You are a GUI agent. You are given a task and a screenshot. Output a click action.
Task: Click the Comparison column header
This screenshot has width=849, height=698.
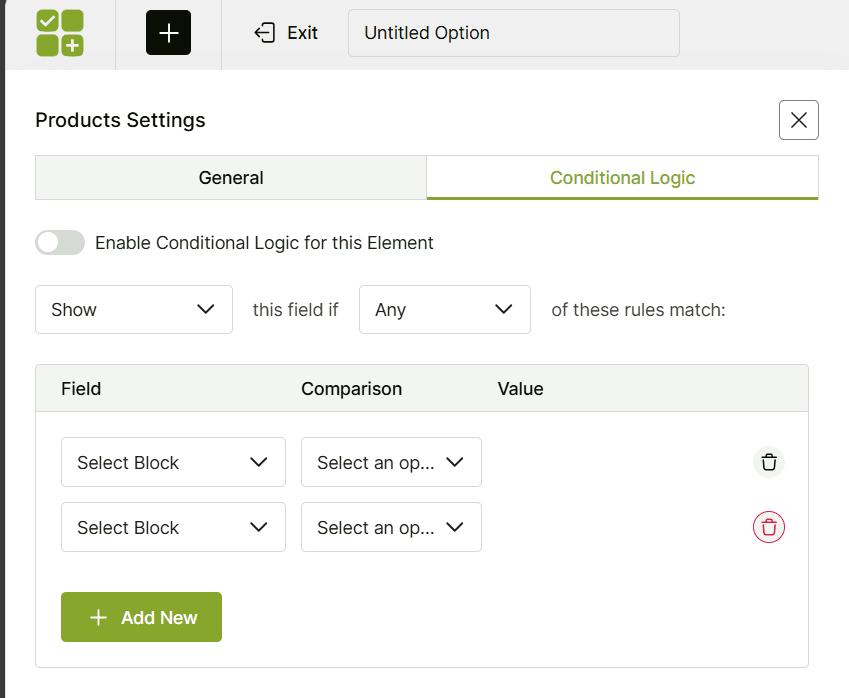[351, 389]
